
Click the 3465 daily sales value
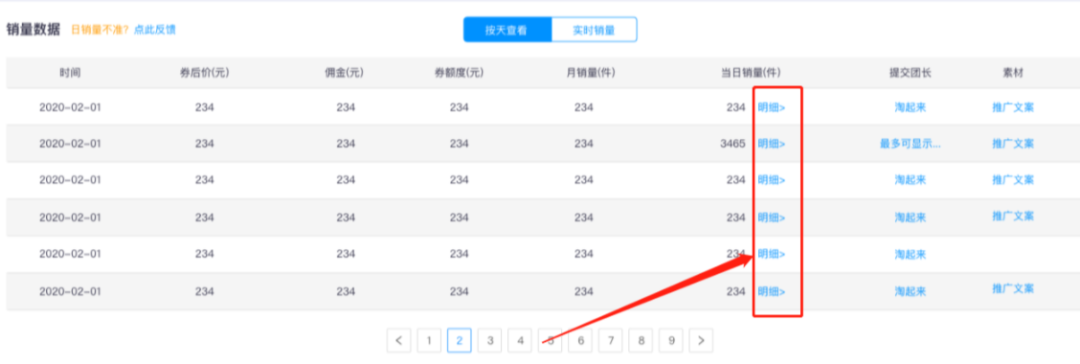click(x=732, y=143)
